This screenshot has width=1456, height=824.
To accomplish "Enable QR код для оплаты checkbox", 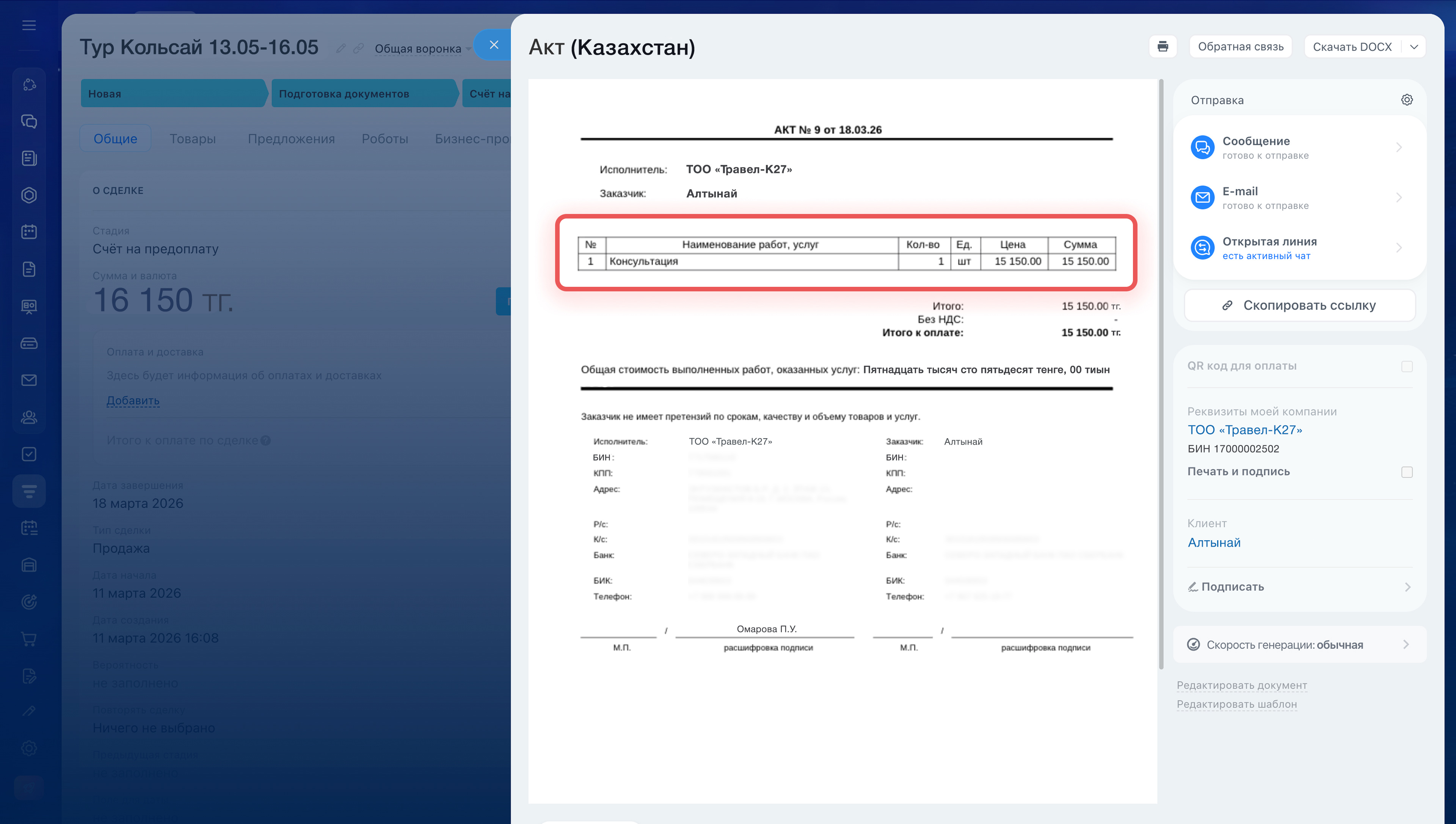I will (x=1406, y=366).
